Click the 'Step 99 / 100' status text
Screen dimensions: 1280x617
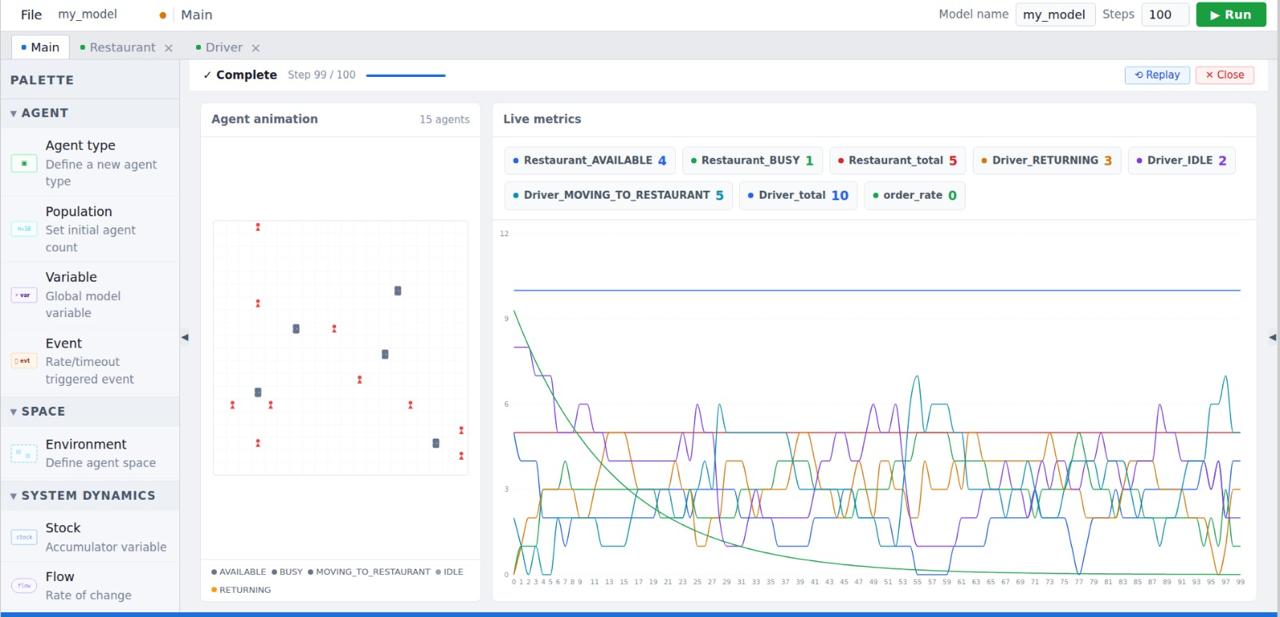pos(321,75)
